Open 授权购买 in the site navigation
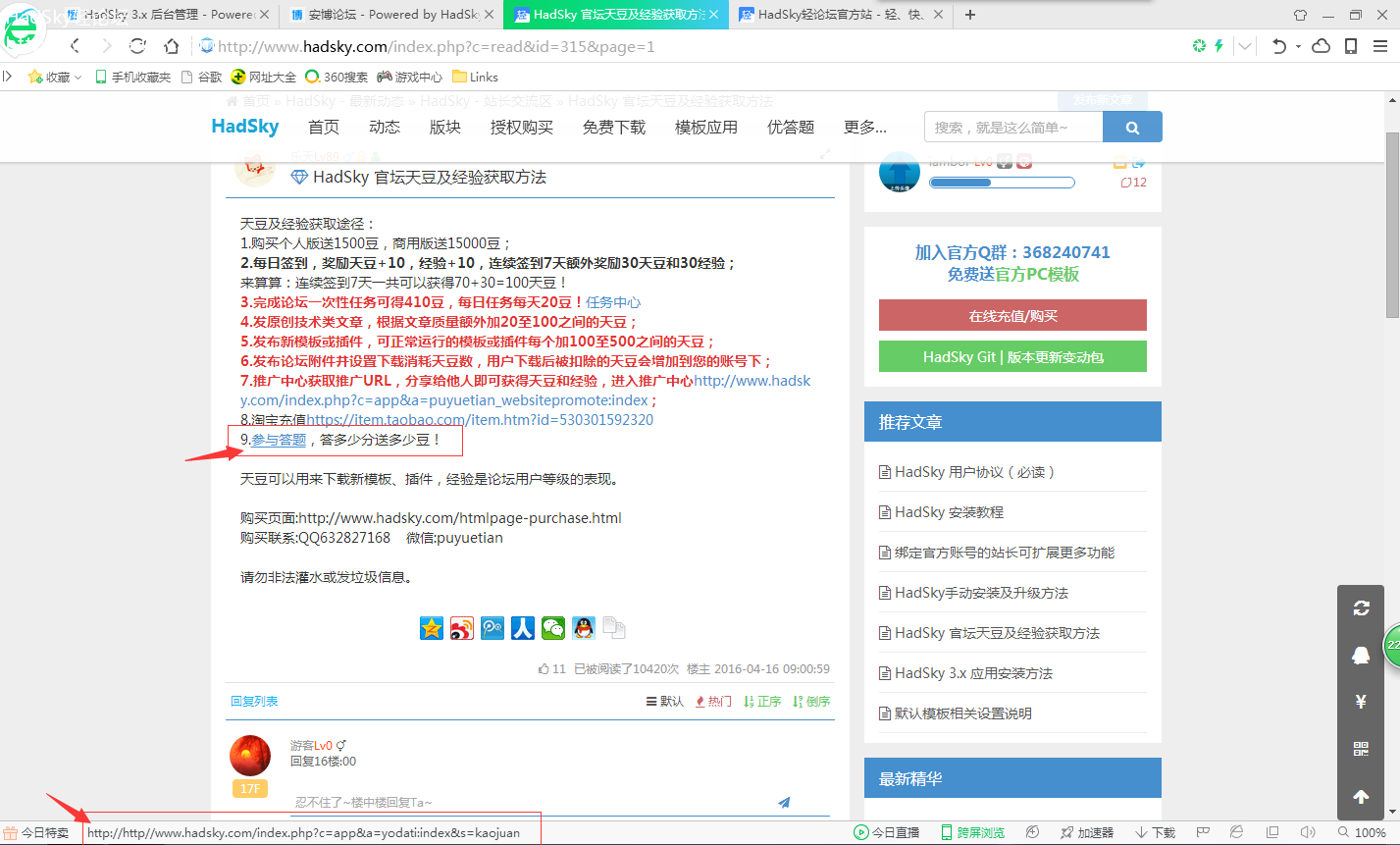Viewport: 1400px width, 845px height. tap(522, 127)
